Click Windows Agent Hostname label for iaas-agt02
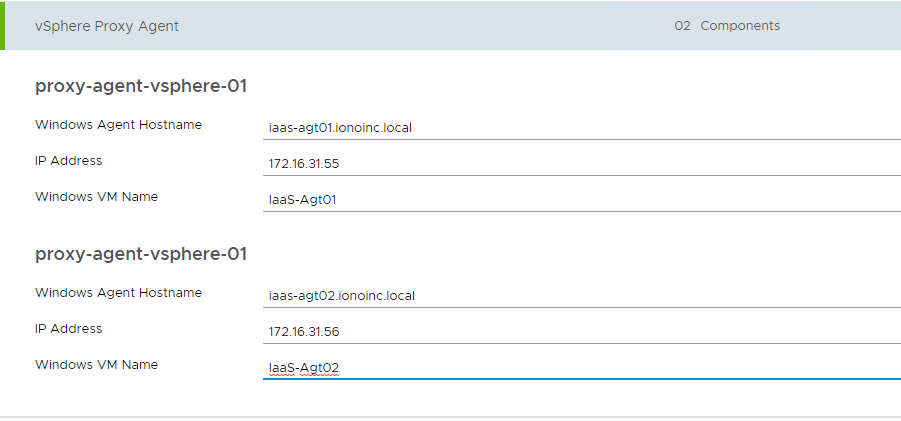 118,293
